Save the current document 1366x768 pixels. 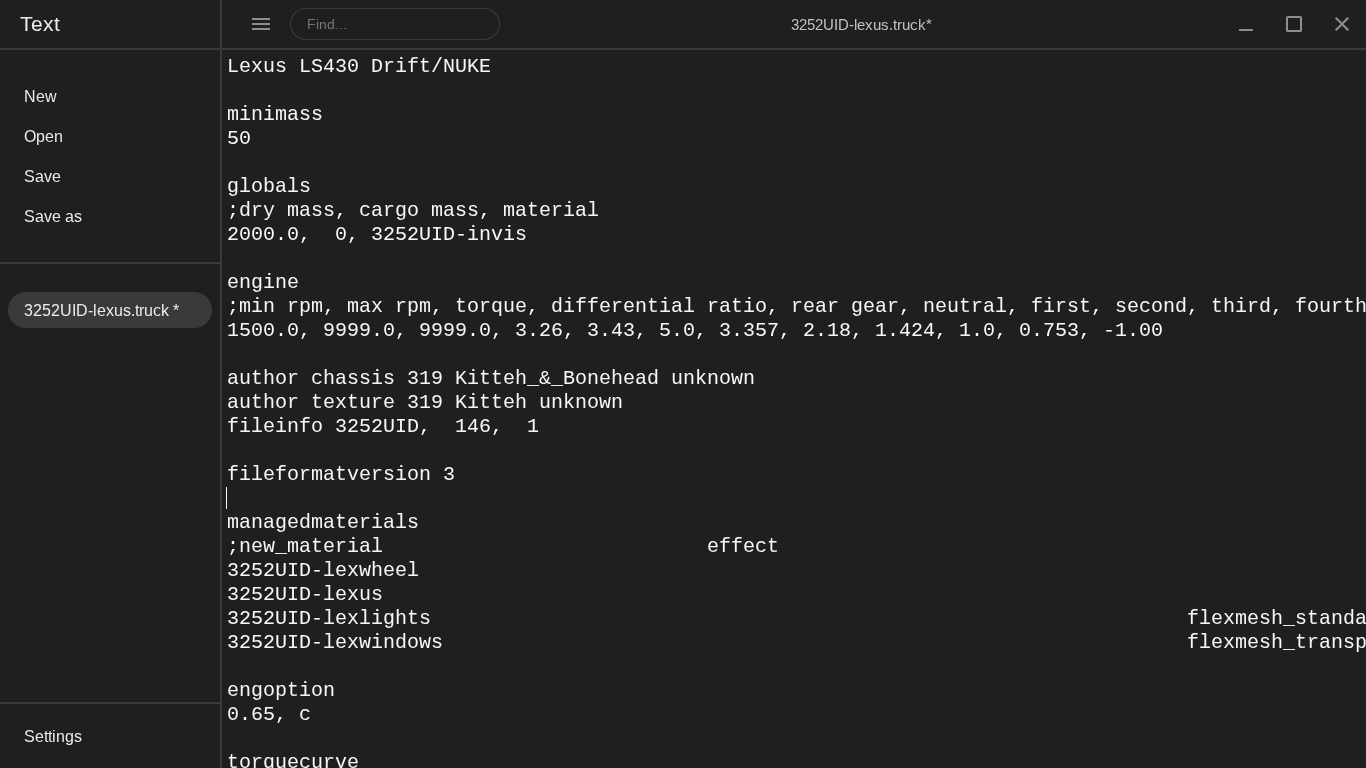42,176
